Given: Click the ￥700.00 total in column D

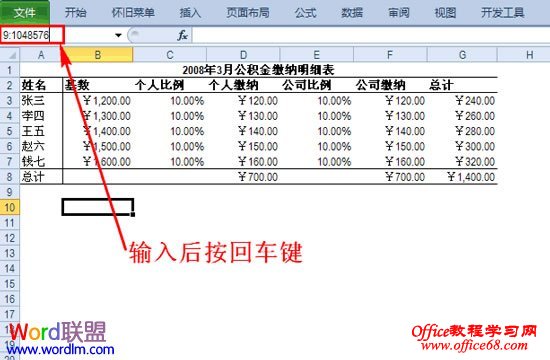Looking at the screenshot, I should [243, 176].
